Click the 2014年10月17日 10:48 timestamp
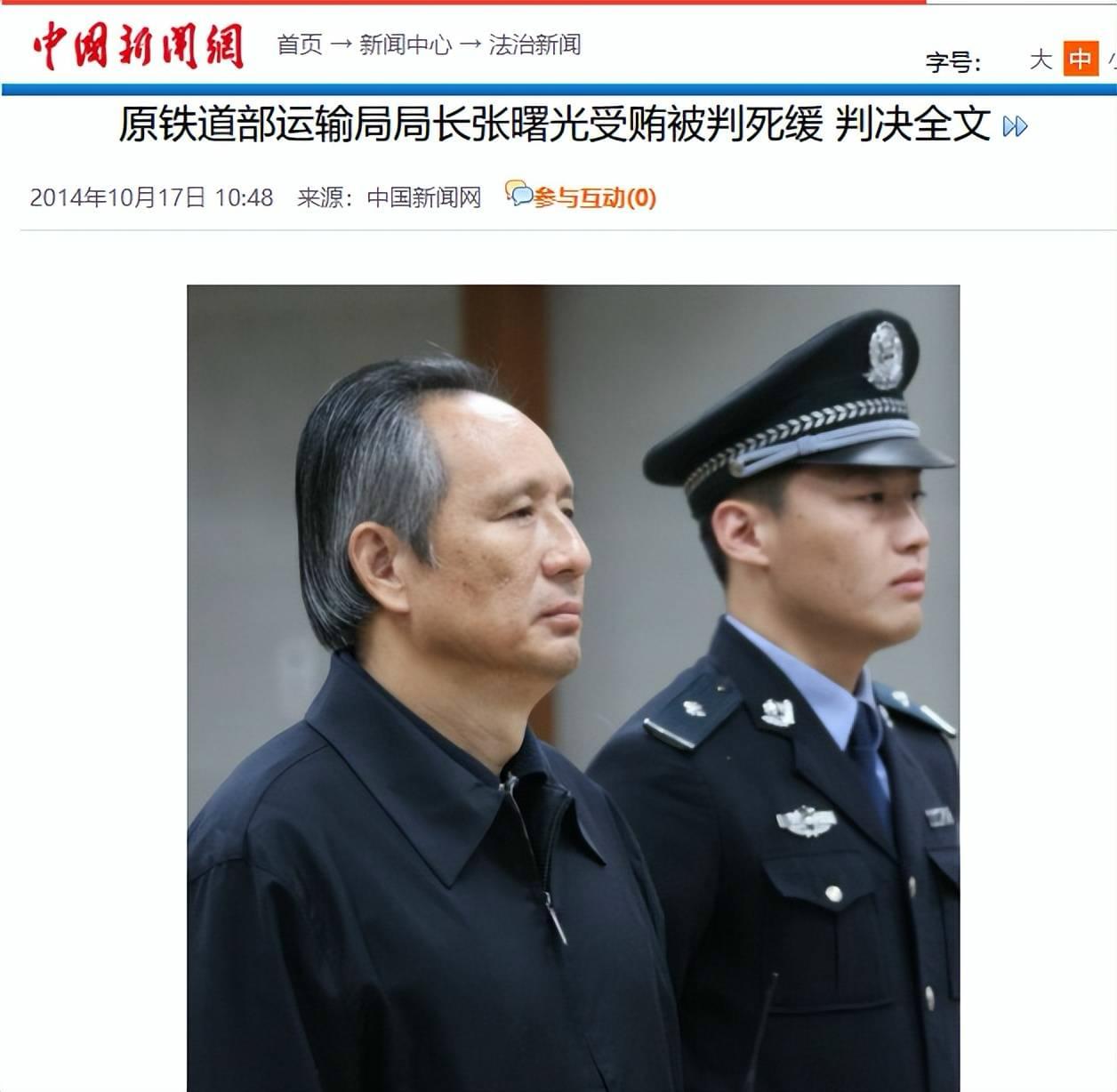Viewport: 1117px width, 1092px height. click(151, 197)
